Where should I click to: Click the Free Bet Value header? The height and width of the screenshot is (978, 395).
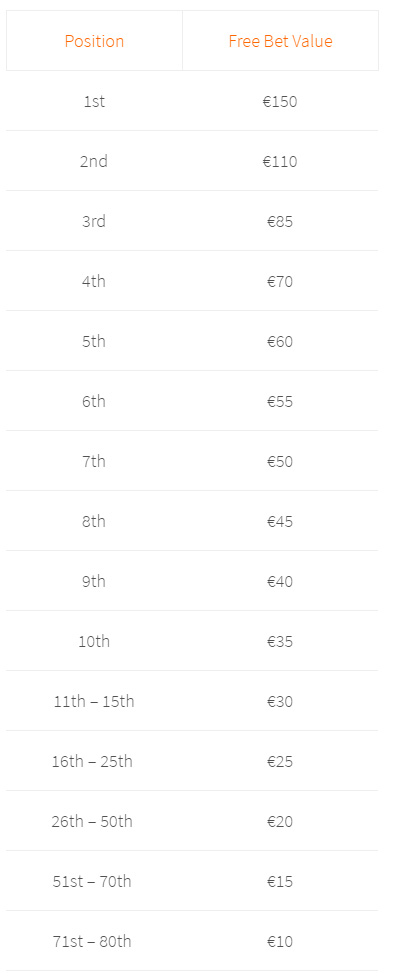[x=280, y=41]
